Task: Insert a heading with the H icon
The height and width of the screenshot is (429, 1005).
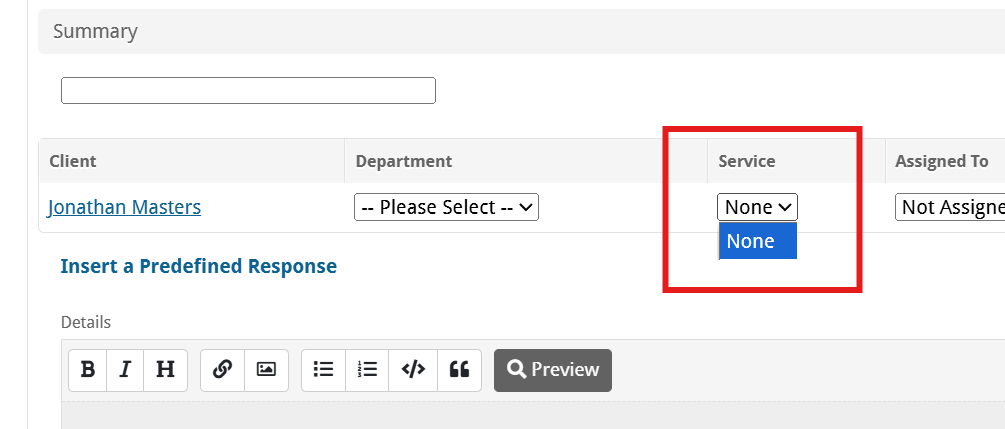Action: click(165, 370)
